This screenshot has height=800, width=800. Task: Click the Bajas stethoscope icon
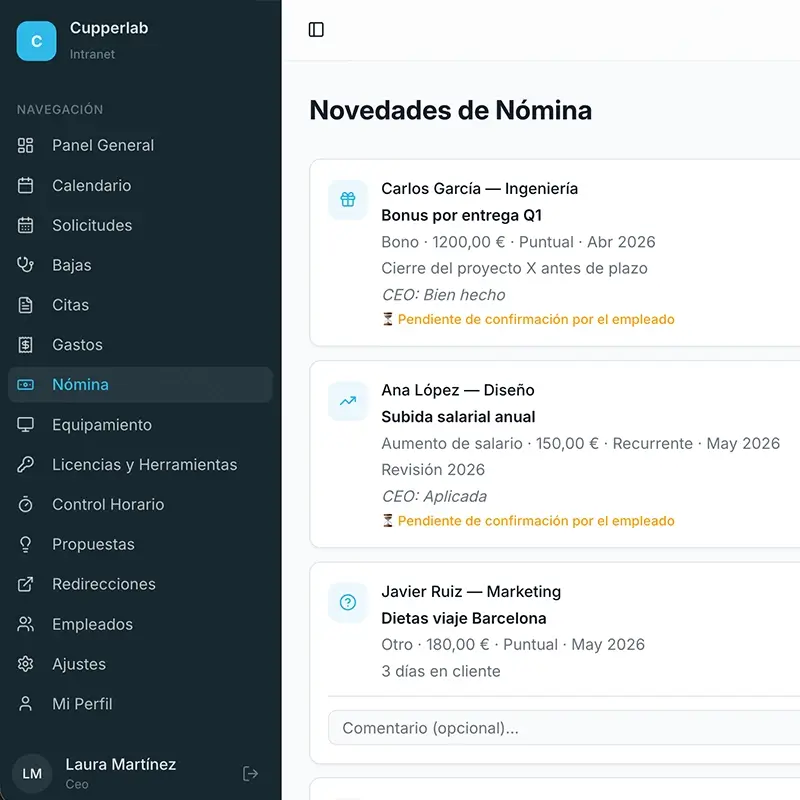[x=25, y=265]
